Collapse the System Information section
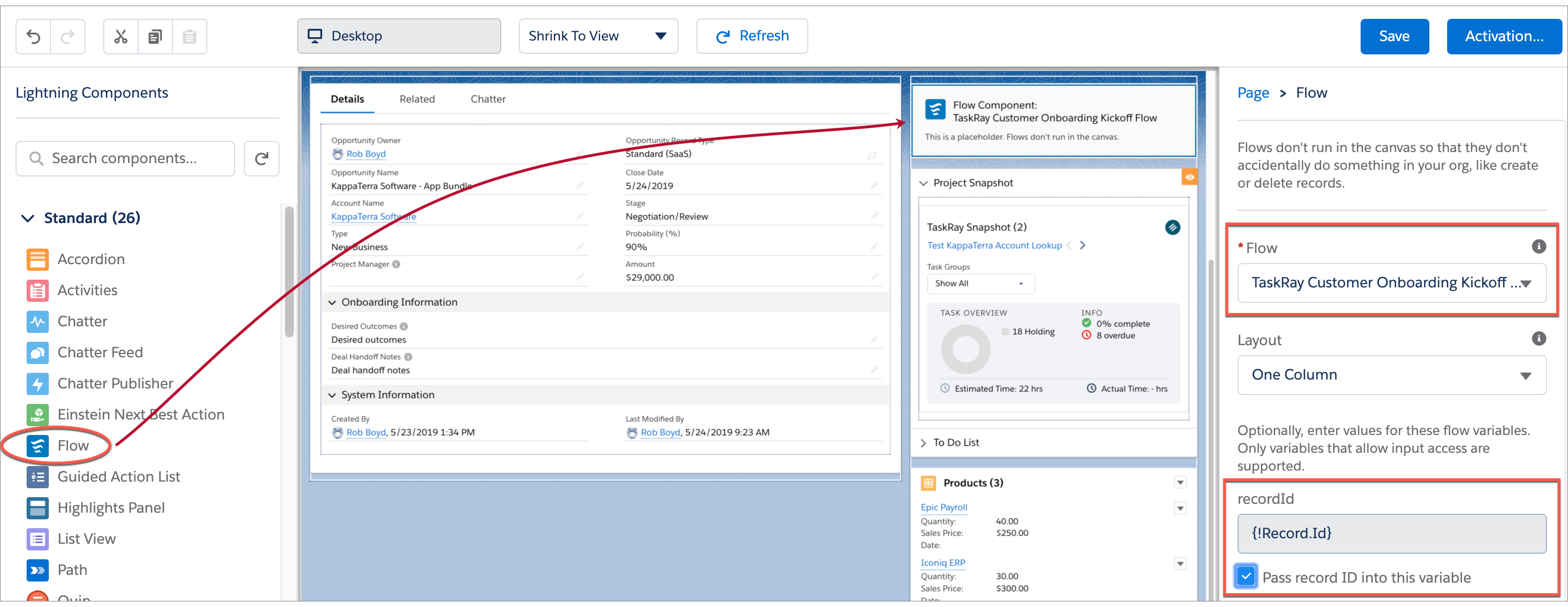Viewport: 1568px width, 607px height. point(332,395)
